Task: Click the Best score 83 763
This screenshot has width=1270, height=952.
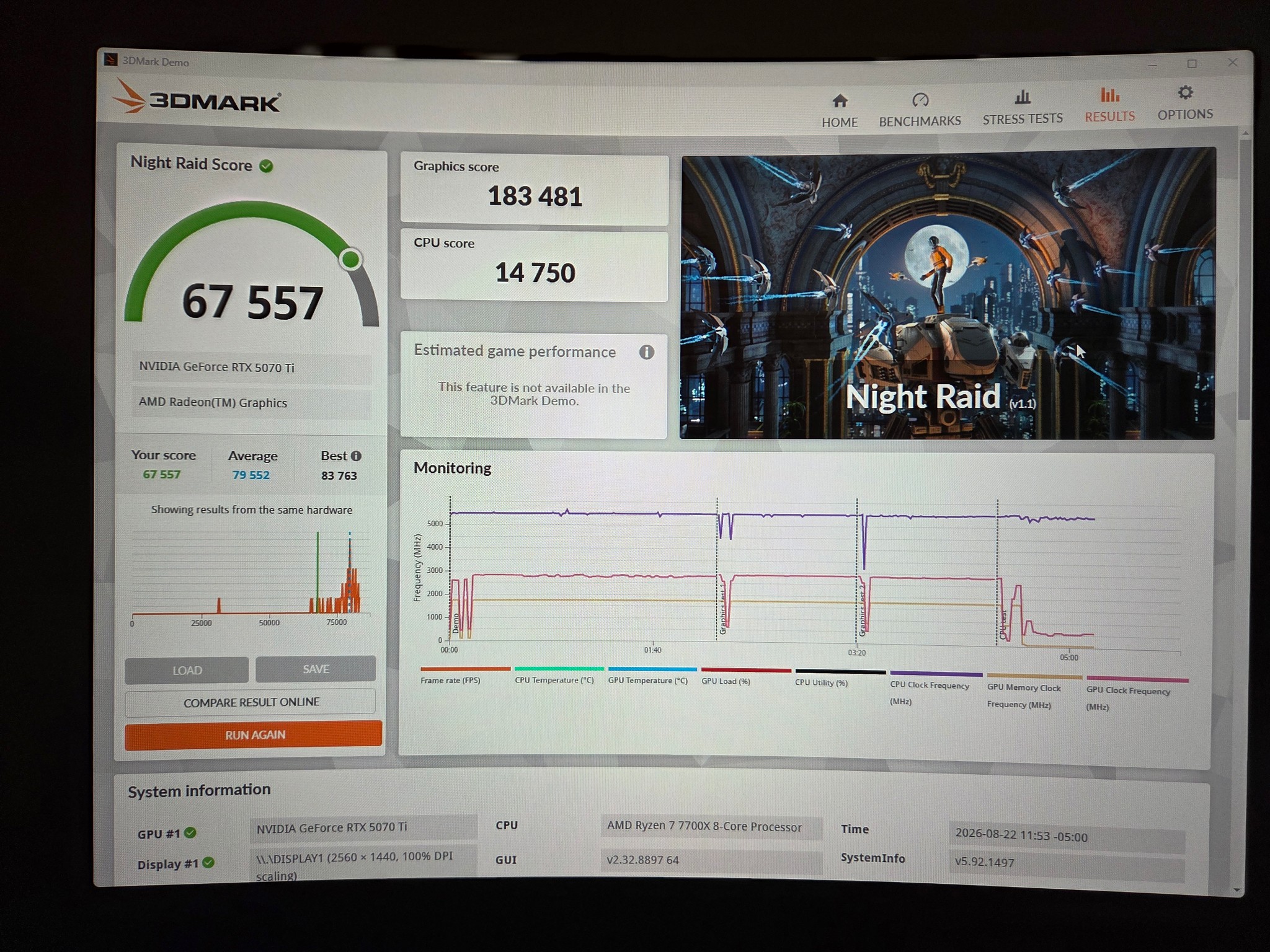Action: [339, 475]
